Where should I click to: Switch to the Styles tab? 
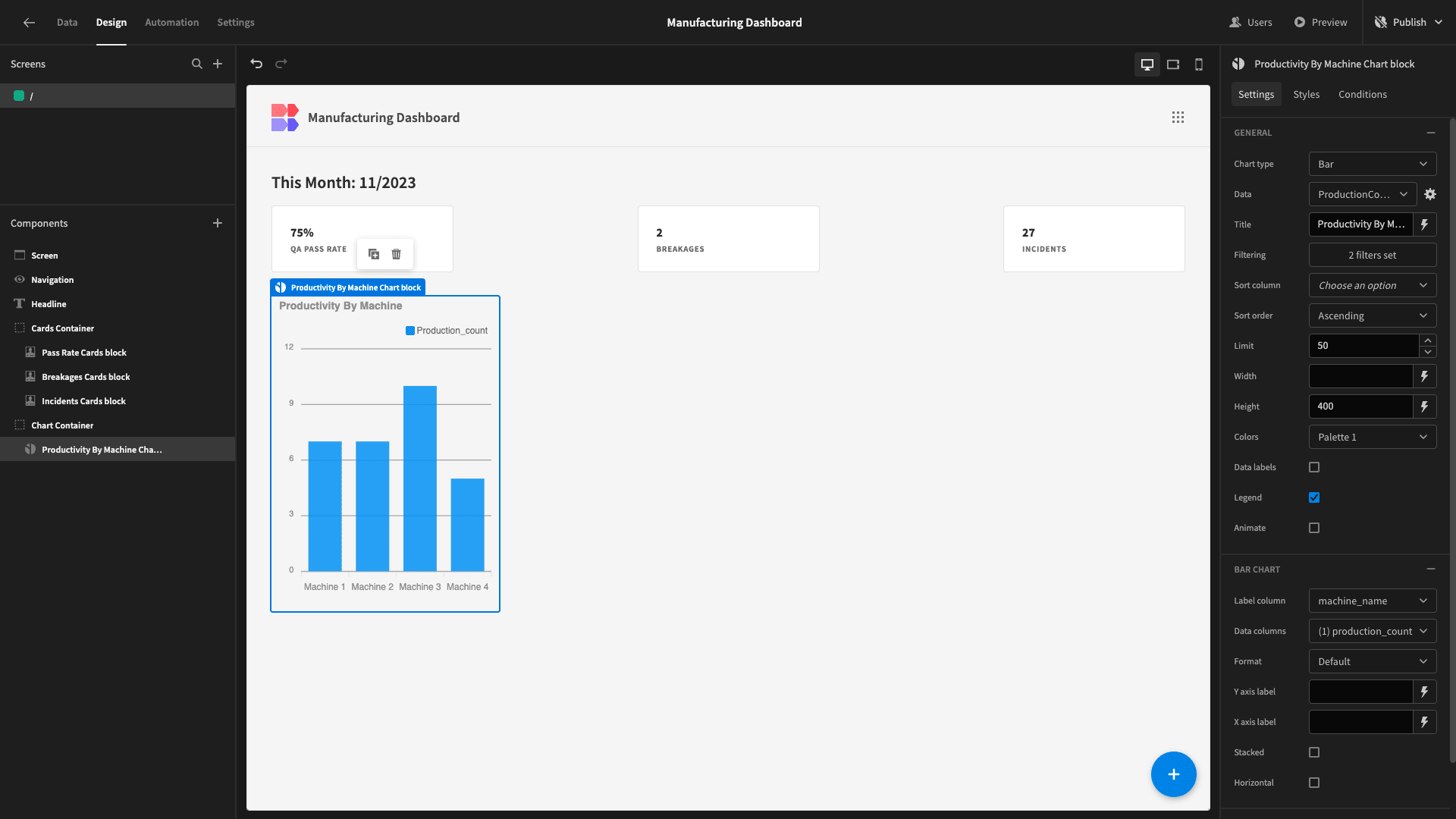pos(1306,94)
